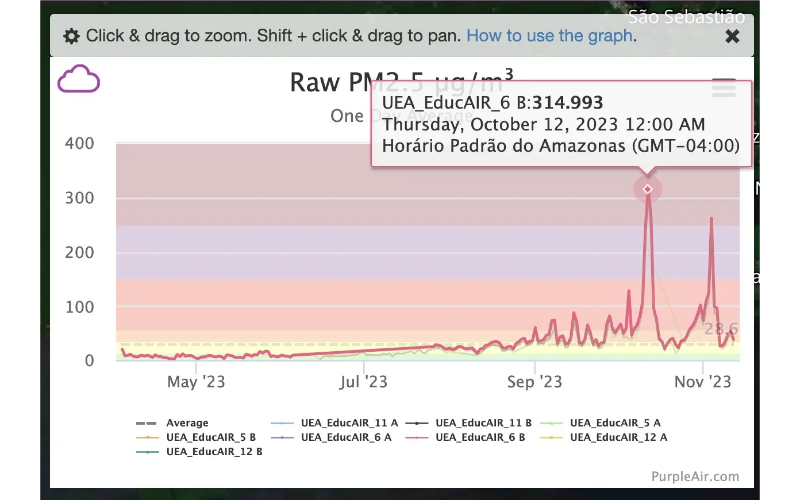The image size is (800, 500).
Task: Toggle UEA_EducAIR_12 A series visibility
Action: (604, 437)
